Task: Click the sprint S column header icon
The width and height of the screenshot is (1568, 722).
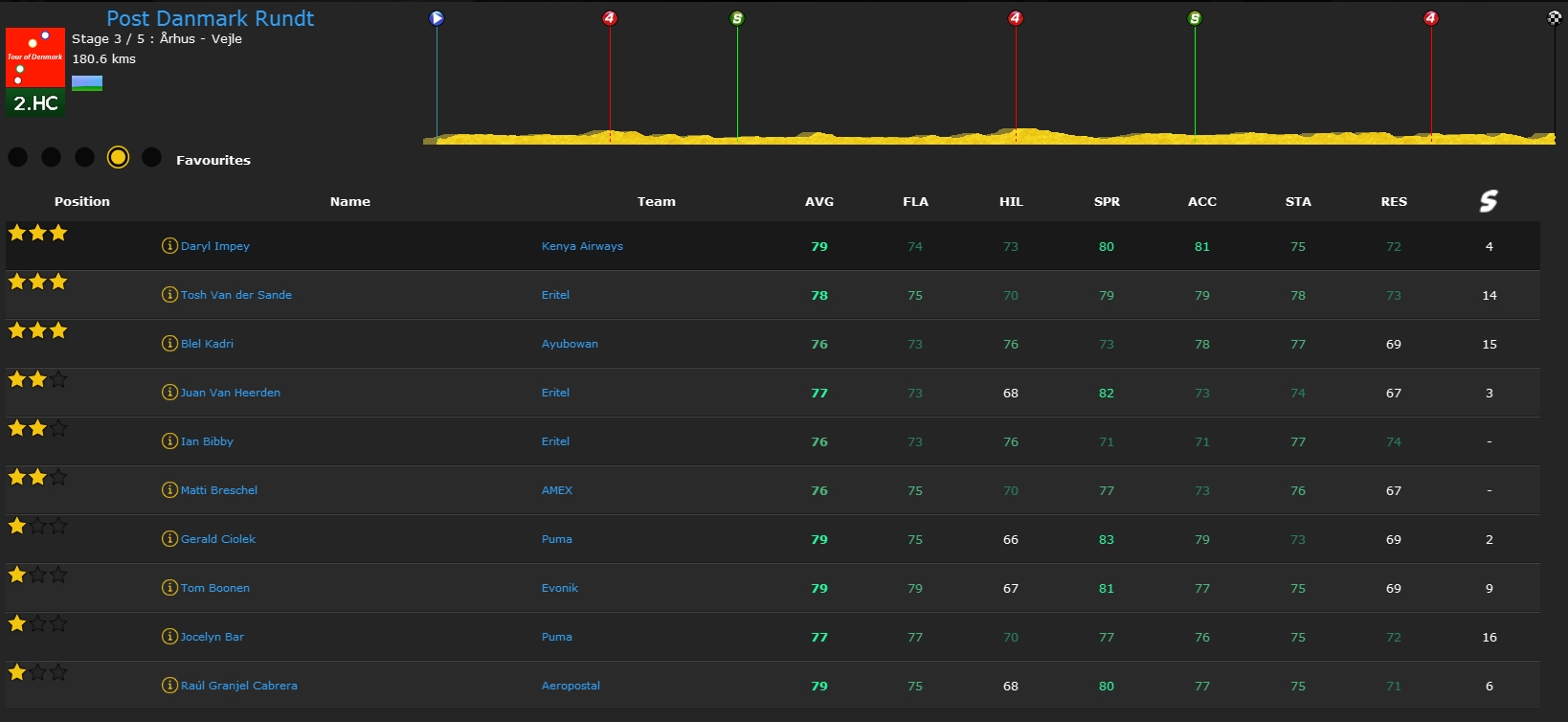Action: (1489, 201)
